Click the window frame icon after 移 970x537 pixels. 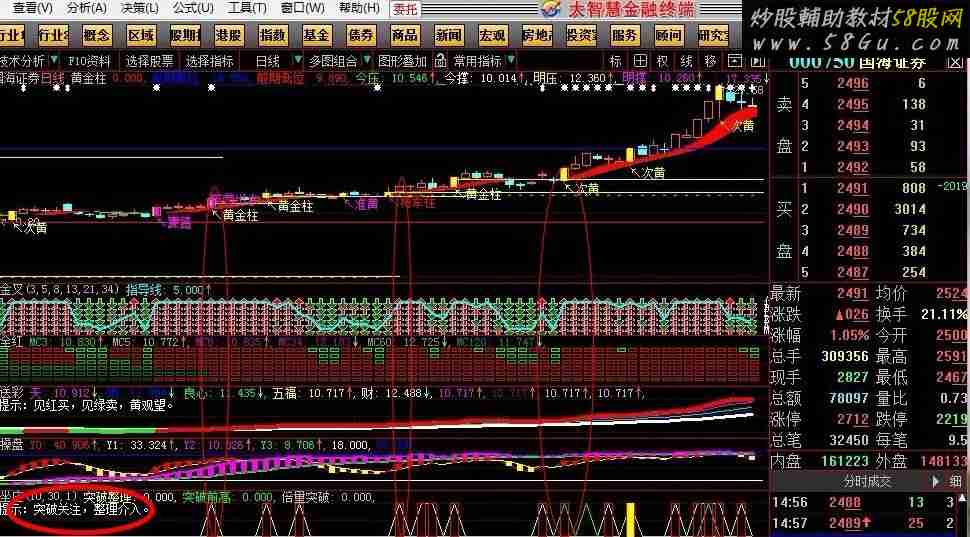pyautogui.click(x=734, y=61)
